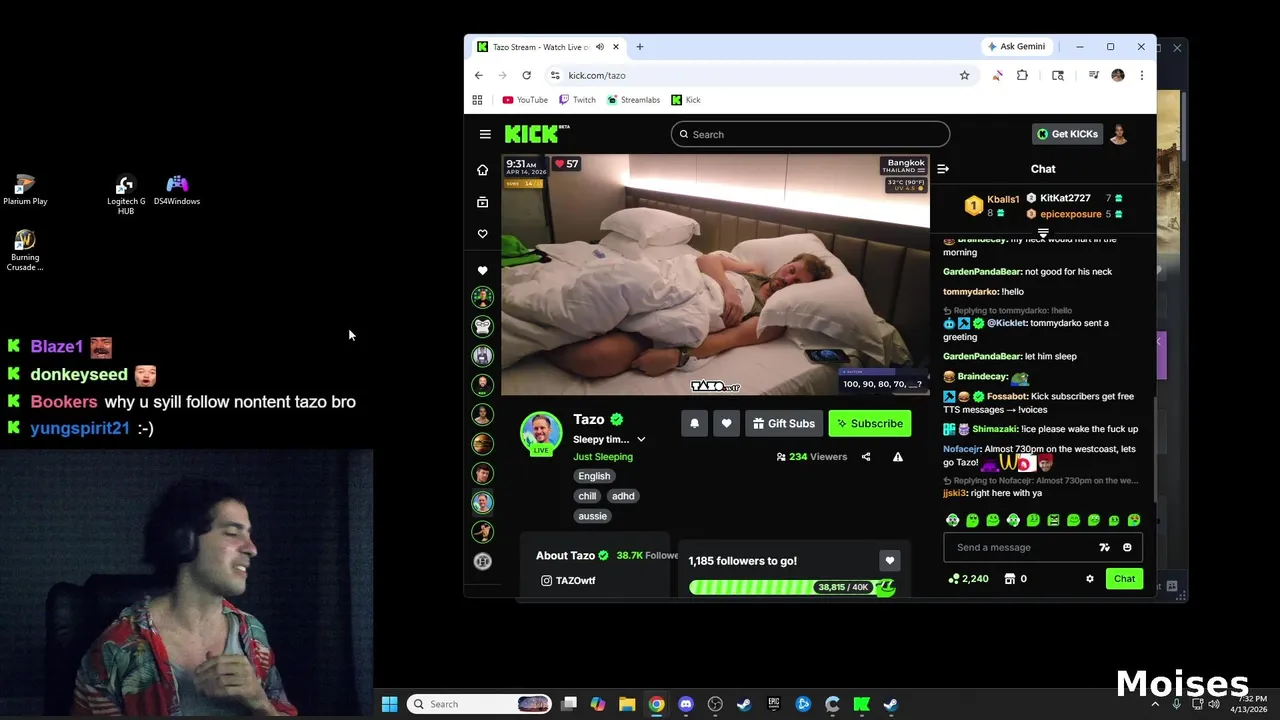Click the chat scrollbar

click(x=1153, y=449)
